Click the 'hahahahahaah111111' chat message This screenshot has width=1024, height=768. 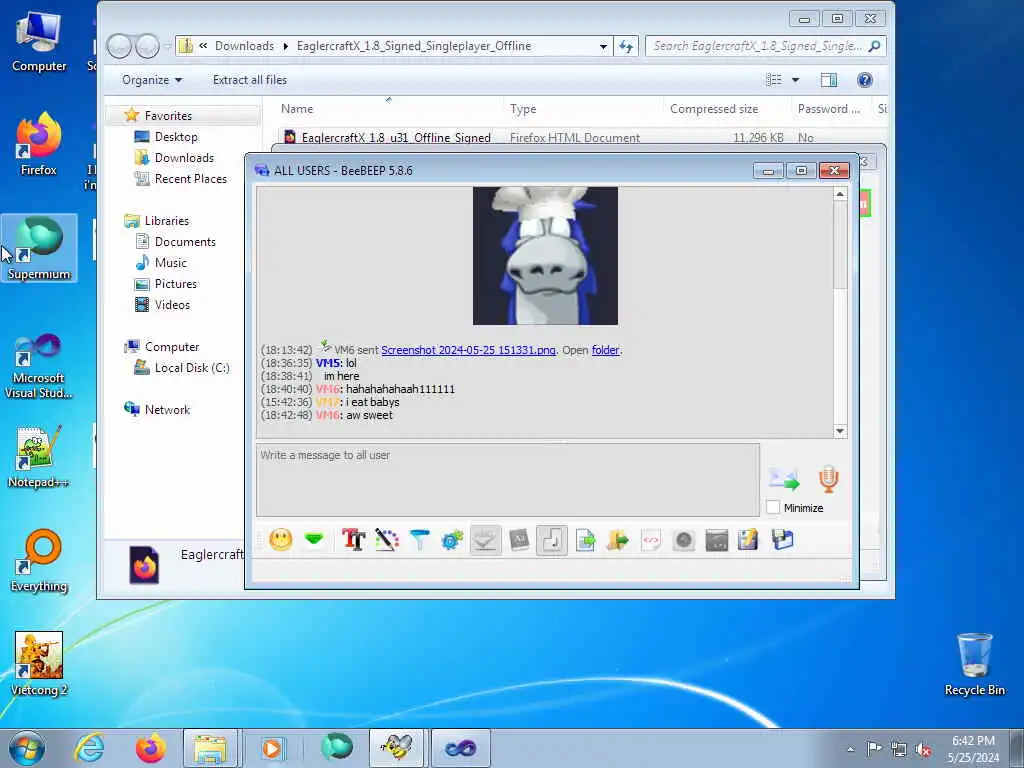pos(400,389)
